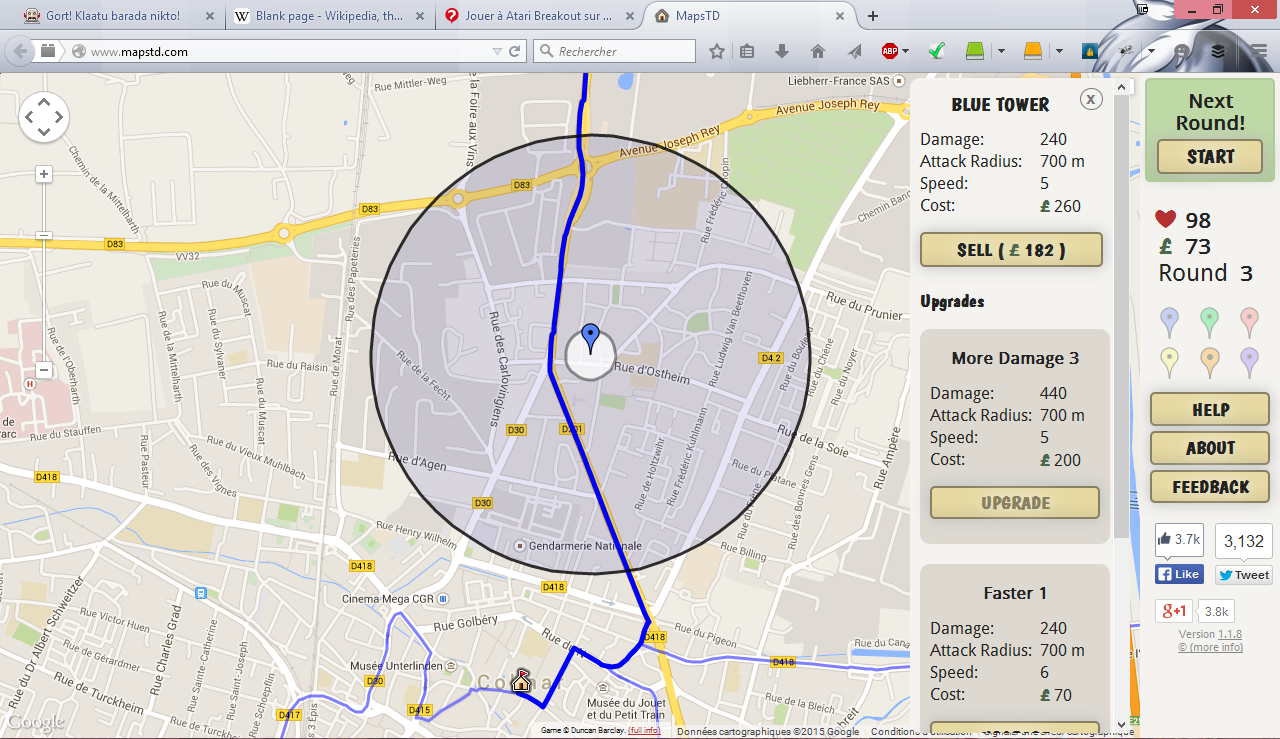The height and width of the screenshot is (739, 1280).
Task: Click the stacked layers toolbar icon
Action: 1218,51
